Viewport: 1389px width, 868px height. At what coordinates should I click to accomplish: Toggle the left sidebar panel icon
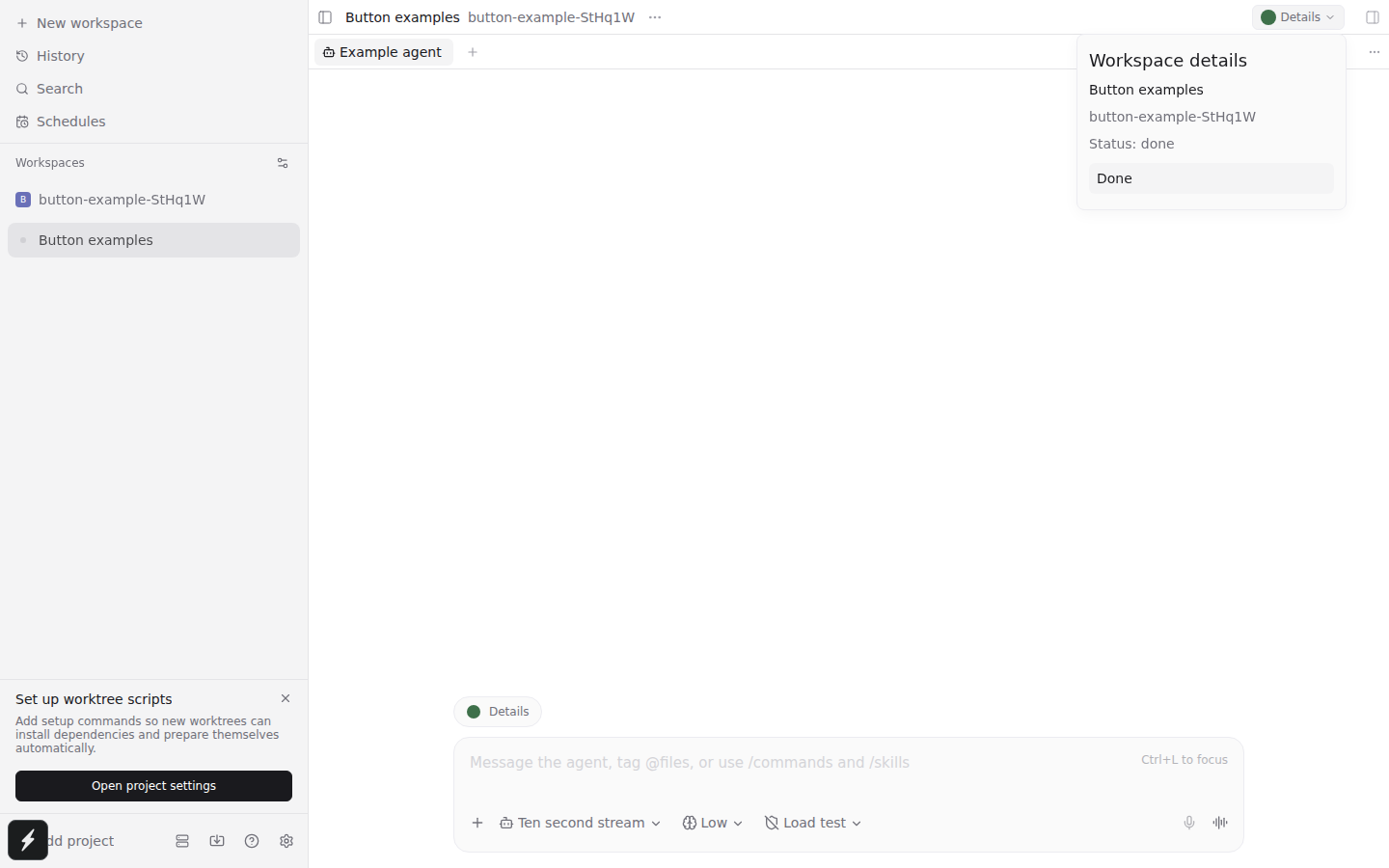(x=325, y=17)
